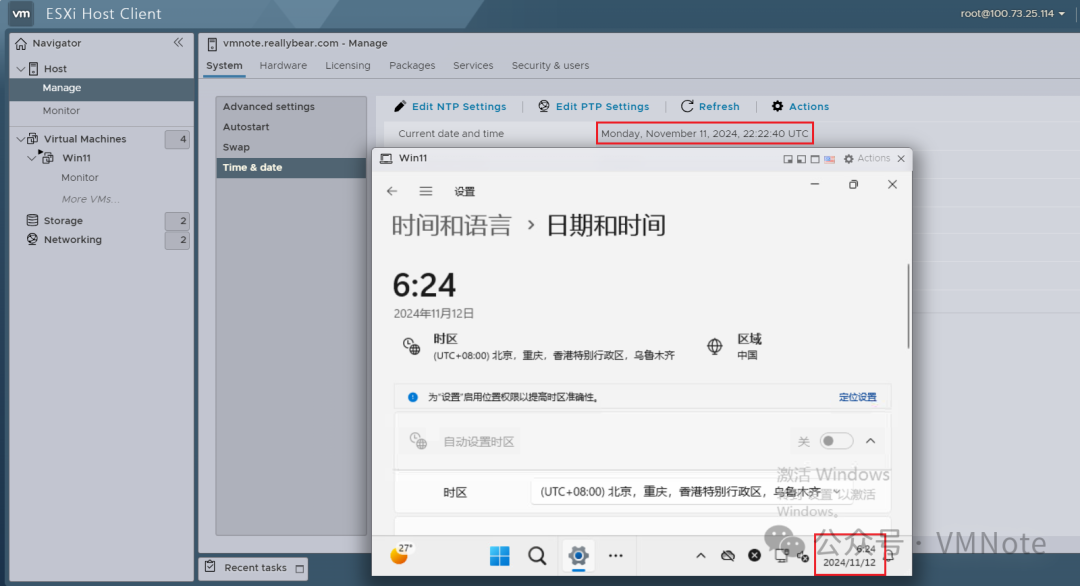
Task: Open the Settings hamburger menu
Action: [x=426, y=191]
